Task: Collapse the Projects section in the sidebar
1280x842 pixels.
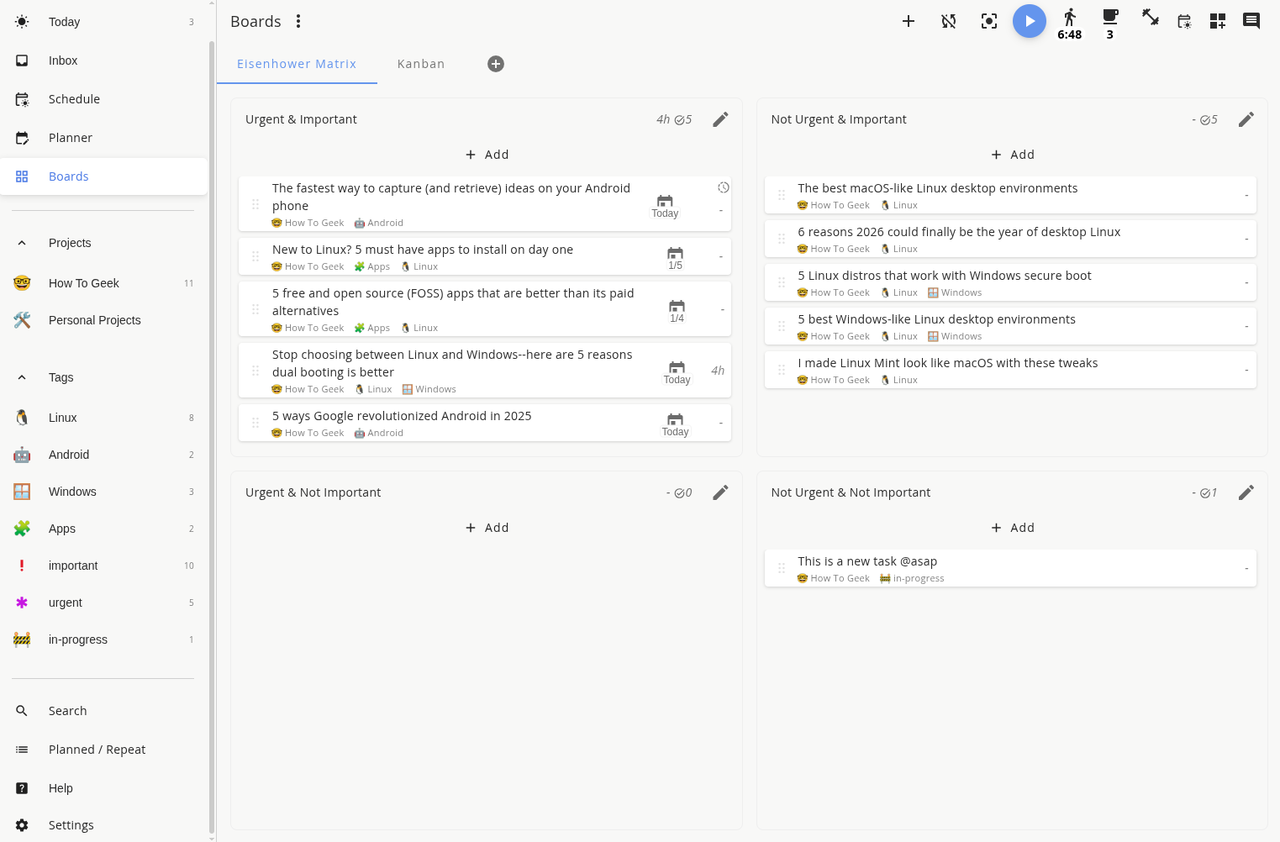Action: click(21, 242)
